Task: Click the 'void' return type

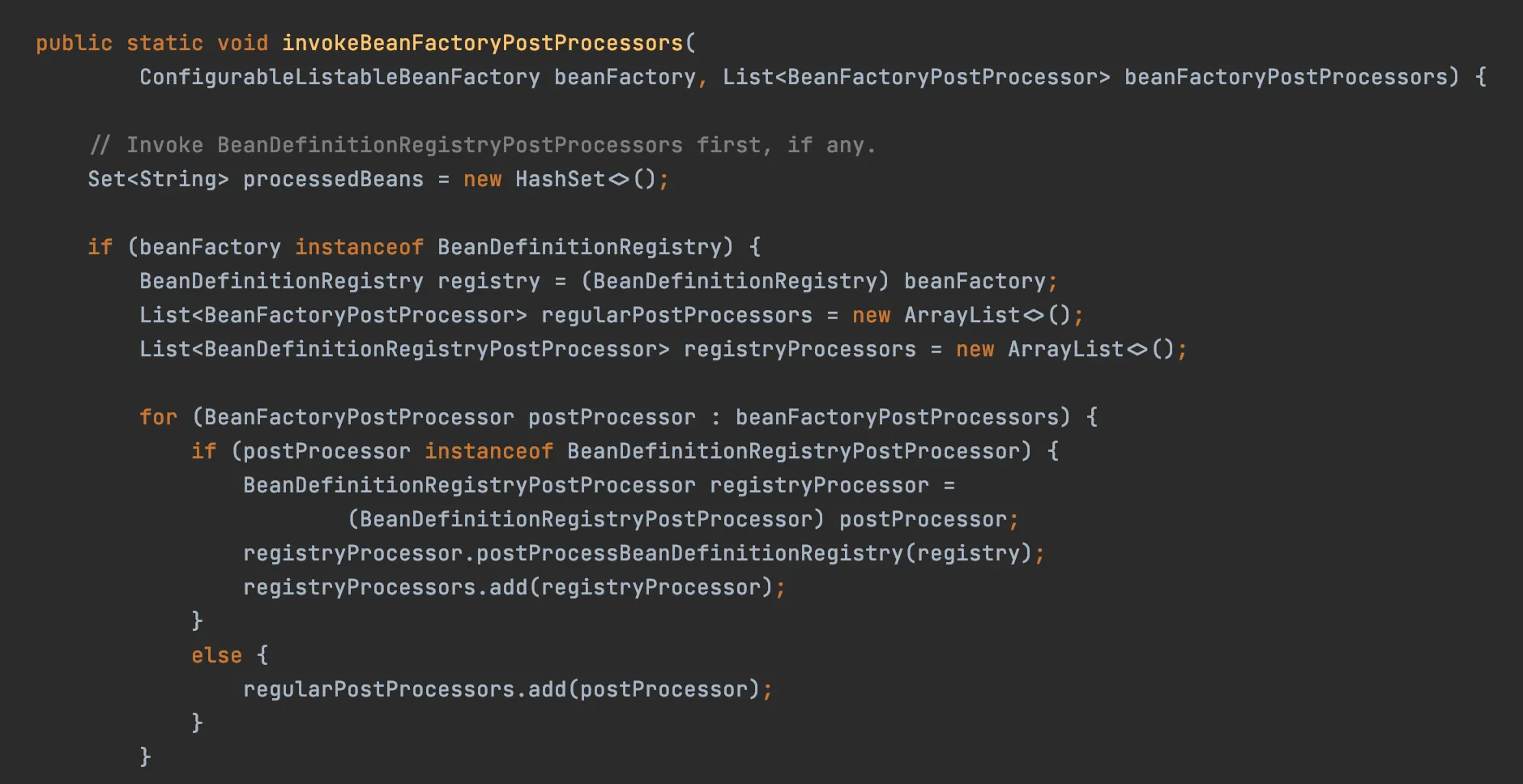Action: tap(242, 43)
